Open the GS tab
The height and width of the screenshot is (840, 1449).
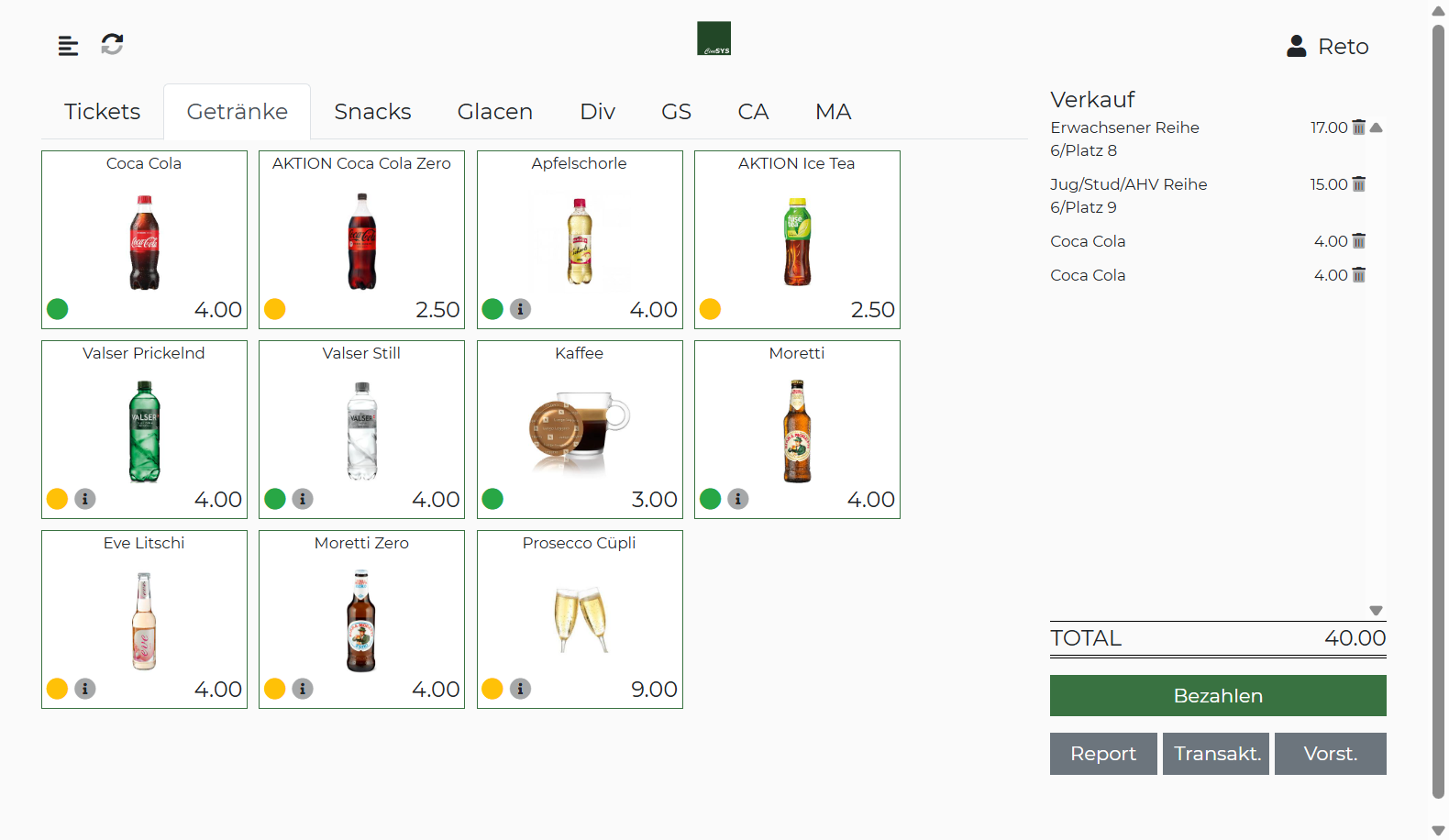677,112
